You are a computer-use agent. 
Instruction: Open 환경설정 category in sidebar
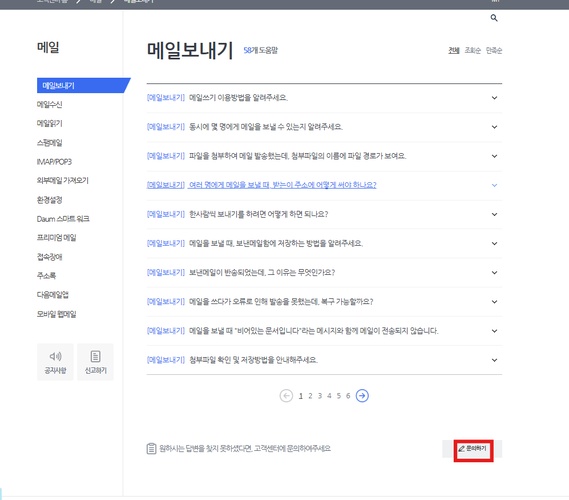pos(49,200)
